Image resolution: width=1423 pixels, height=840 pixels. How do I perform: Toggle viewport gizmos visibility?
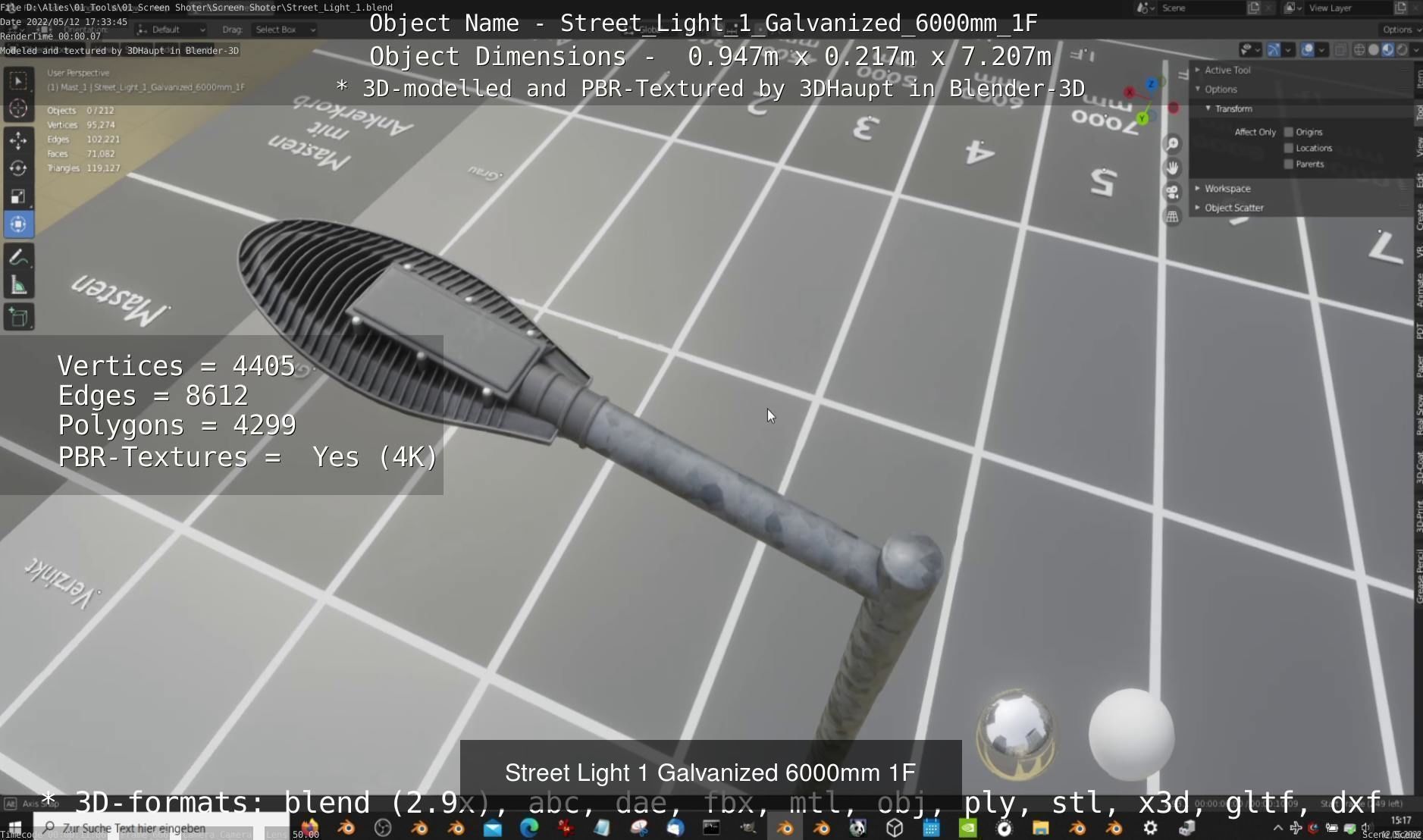1274,49
